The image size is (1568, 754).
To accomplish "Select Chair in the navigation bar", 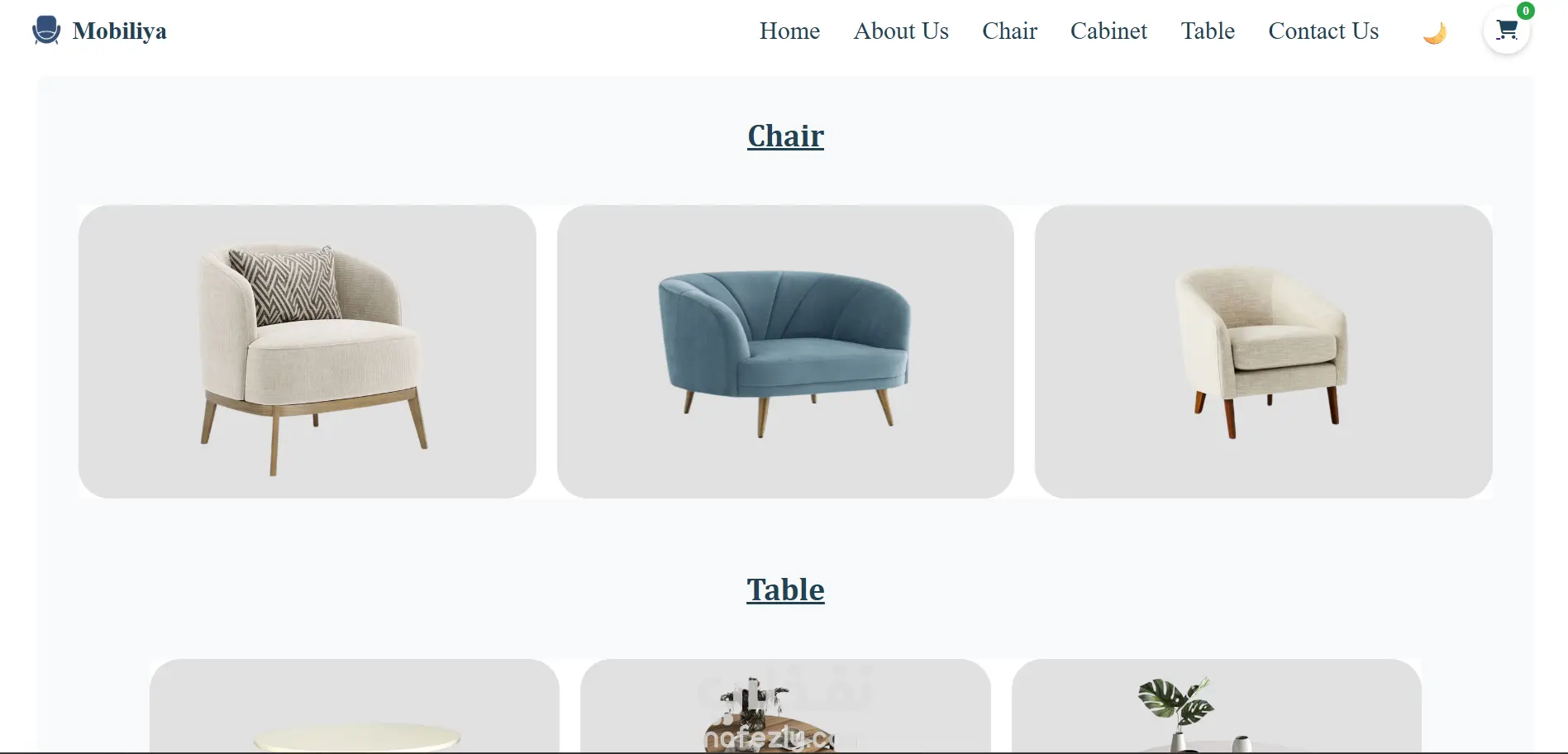I will coord(1009,31).
